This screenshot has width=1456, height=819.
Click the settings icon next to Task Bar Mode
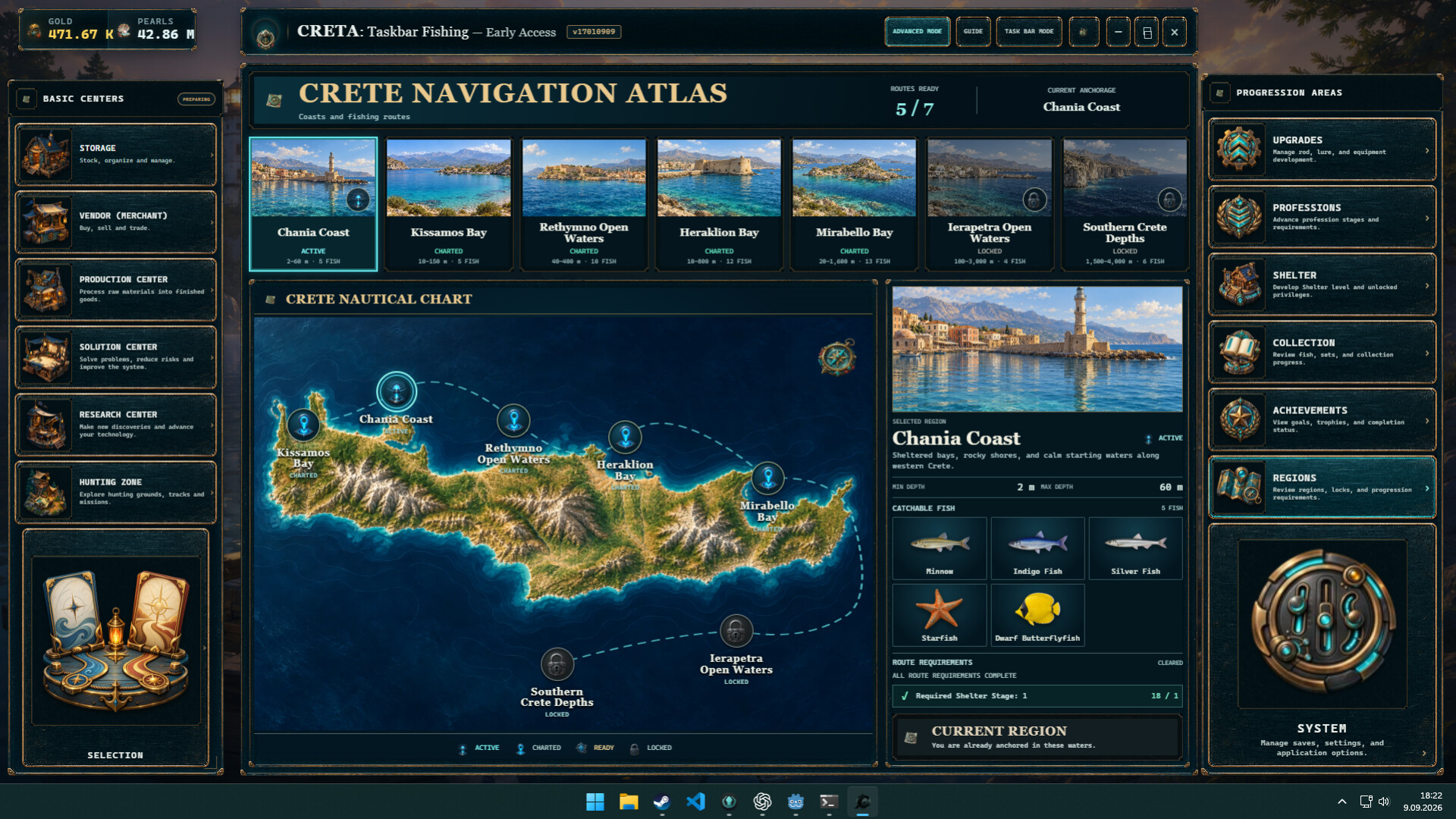click(1084, 32)
